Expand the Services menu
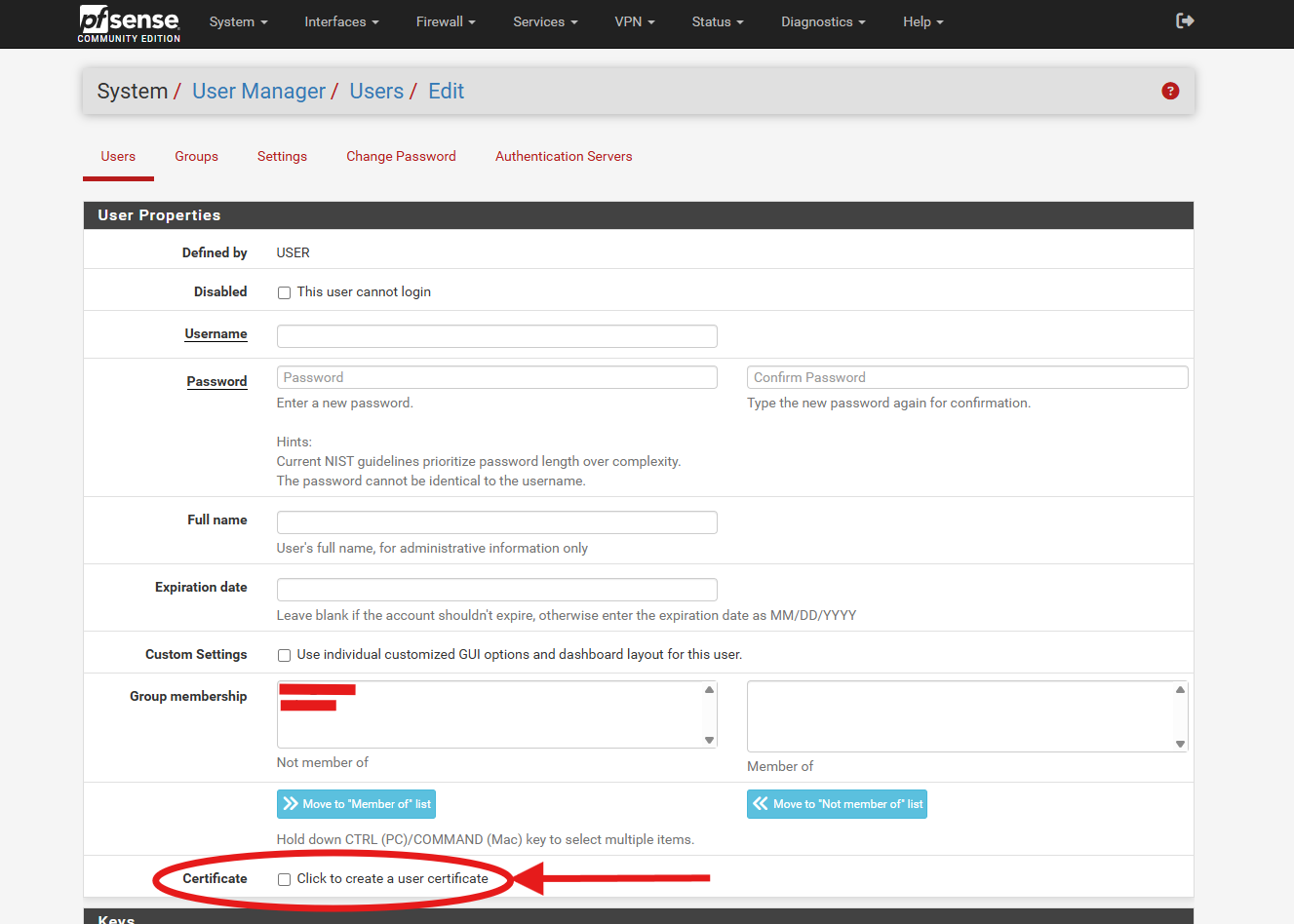The height and width of the screenshot is (924, 1294). tap(545, 21)
